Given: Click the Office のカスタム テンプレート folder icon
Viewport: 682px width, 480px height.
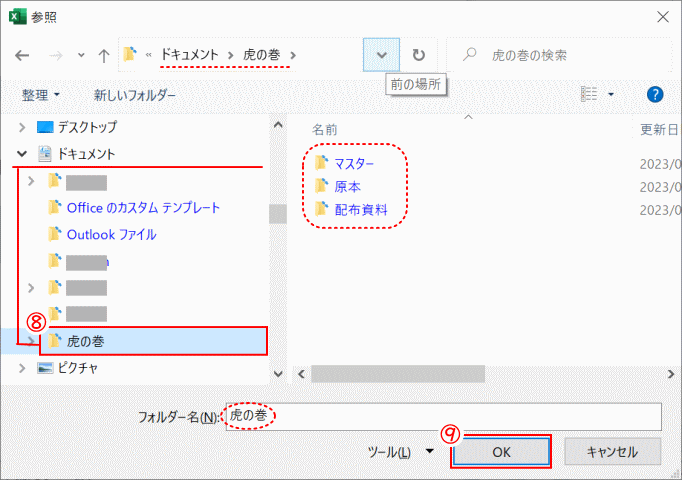Looking at the screenshot, I should [x=54, y=207].
